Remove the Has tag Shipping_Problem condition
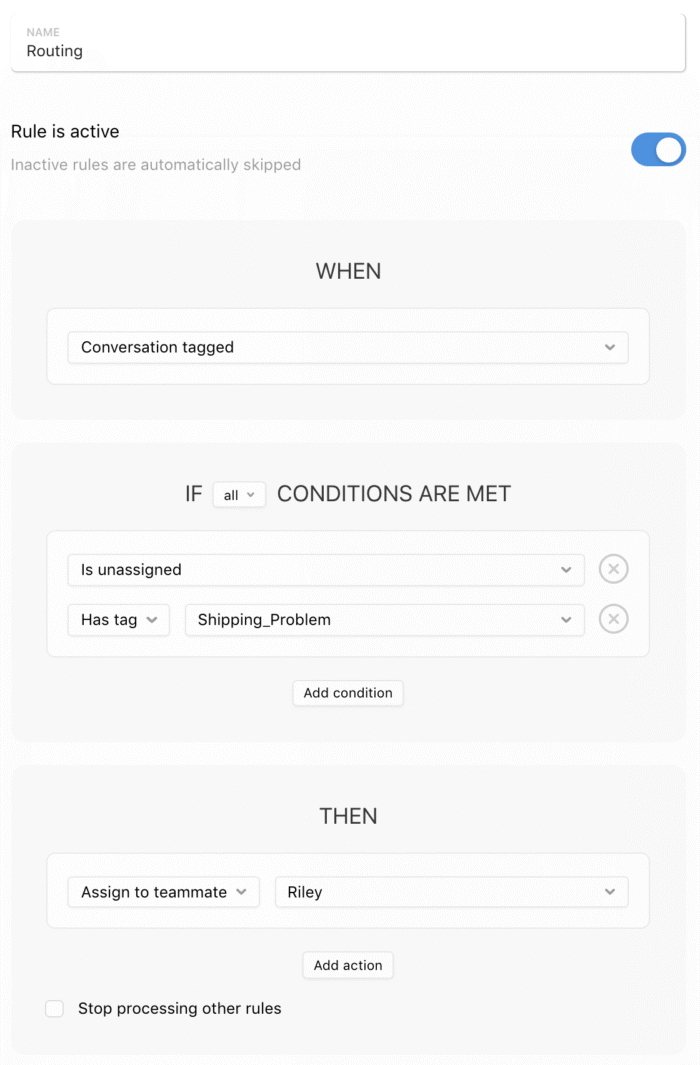Screen dimensions: 700x1065 [613, 619]
